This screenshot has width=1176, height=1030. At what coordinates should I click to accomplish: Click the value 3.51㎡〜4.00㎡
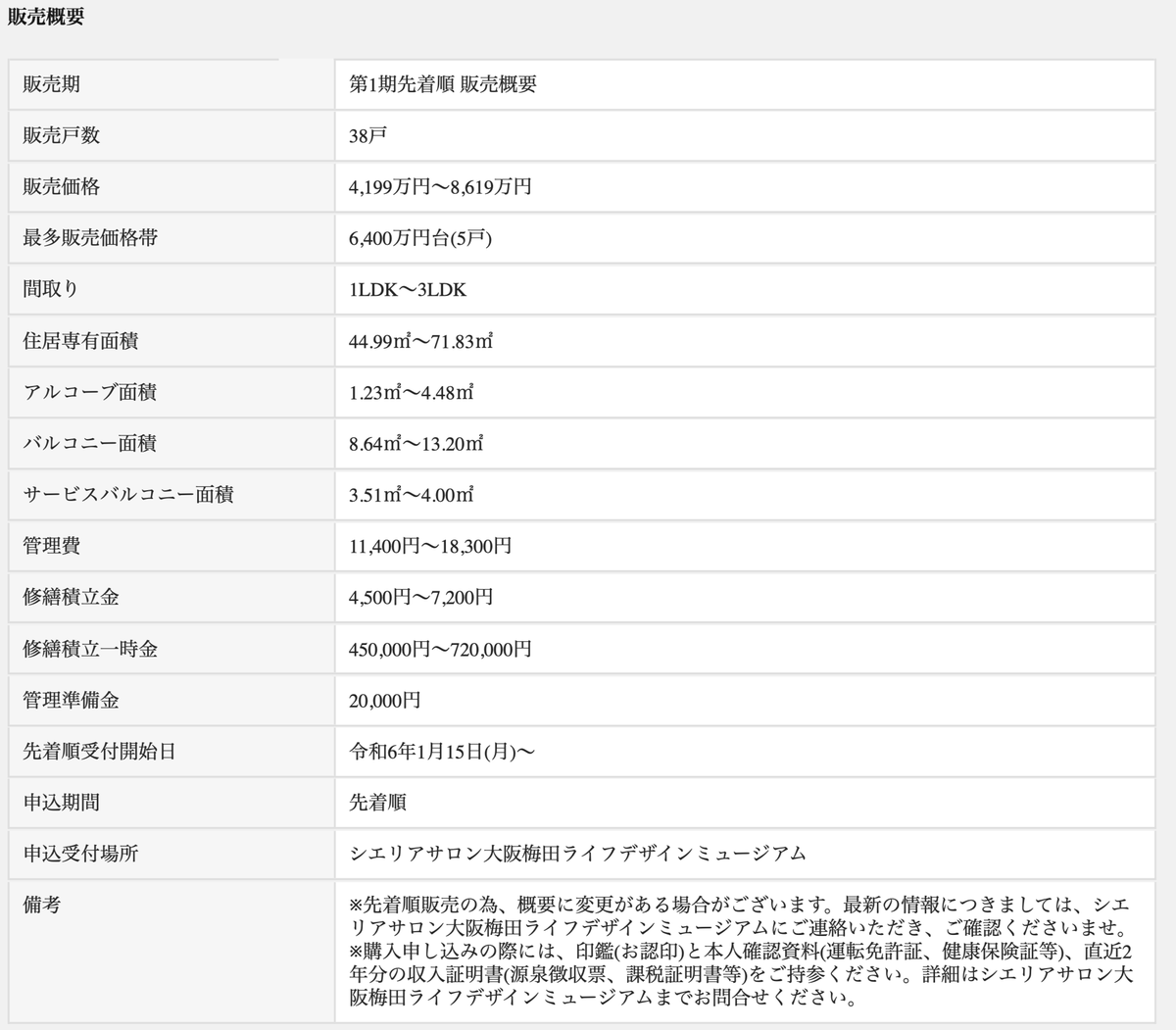(412, 494)
